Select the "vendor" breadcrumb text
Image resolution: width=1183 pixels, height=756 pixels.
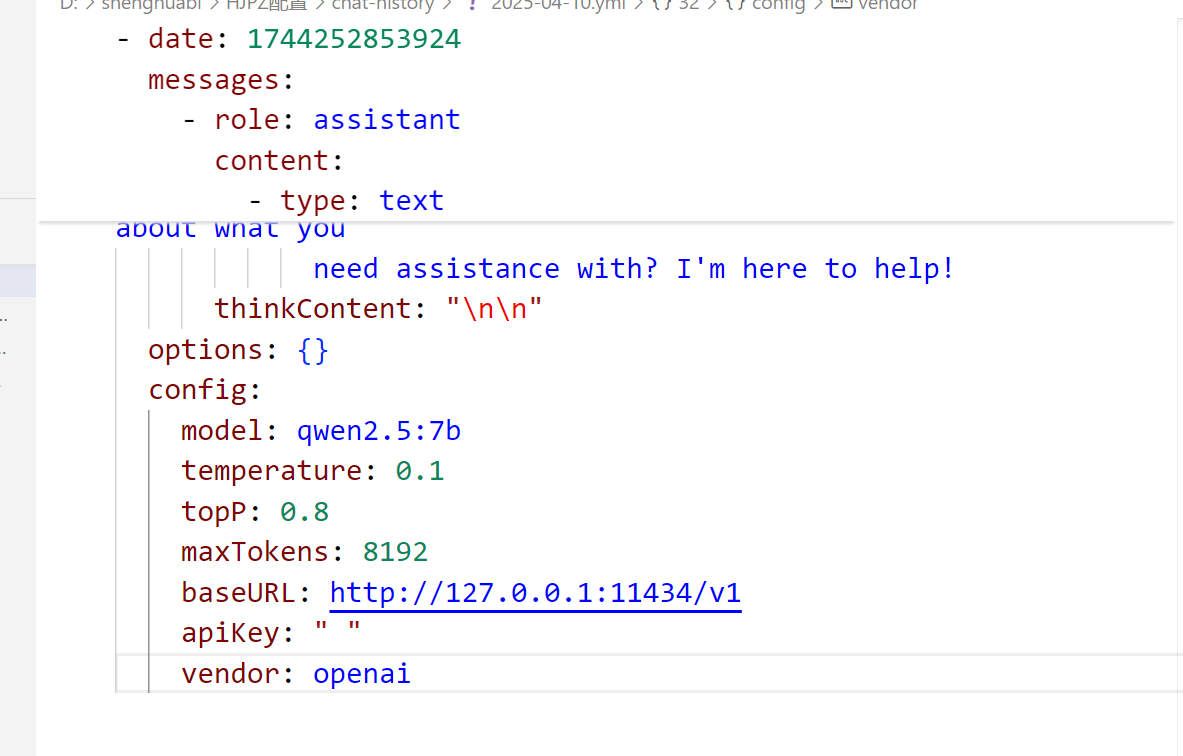click(x=888, y=5)
